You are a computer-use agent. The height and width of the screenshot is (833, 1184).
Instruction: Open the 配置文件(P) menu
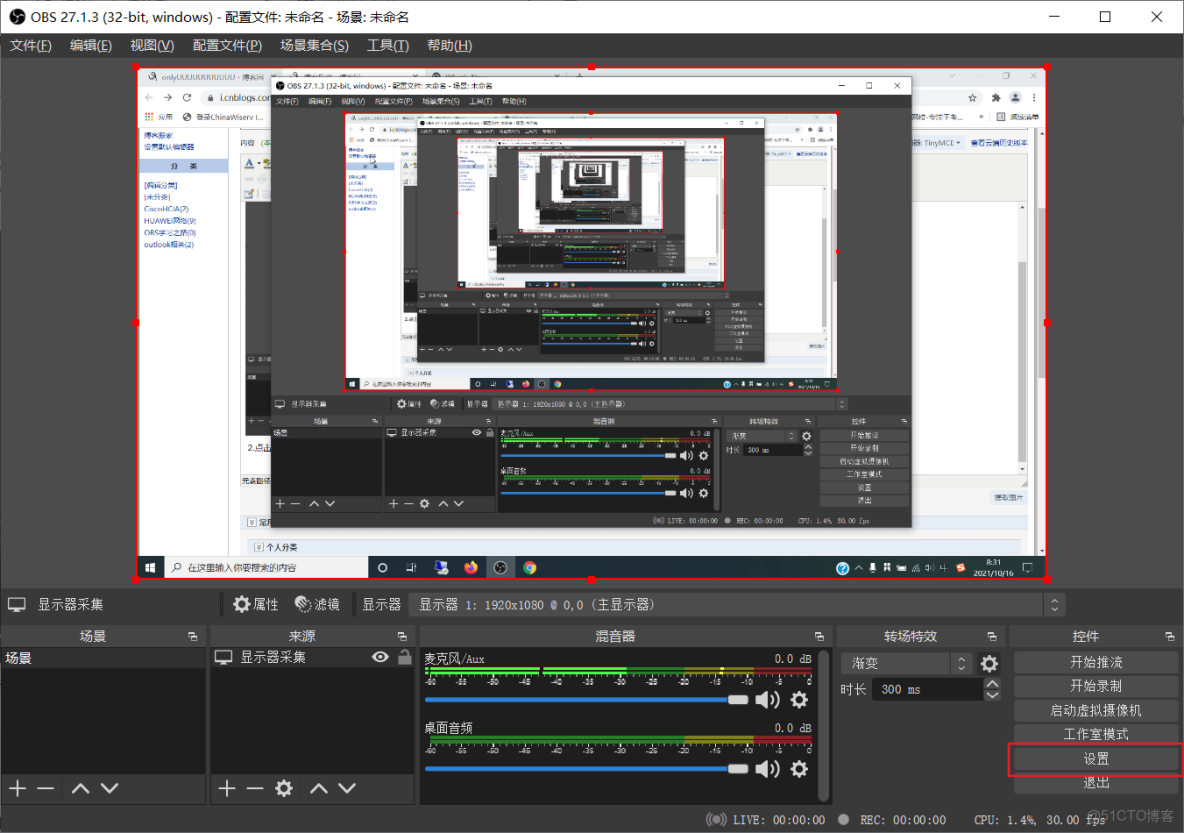[227, 45]
